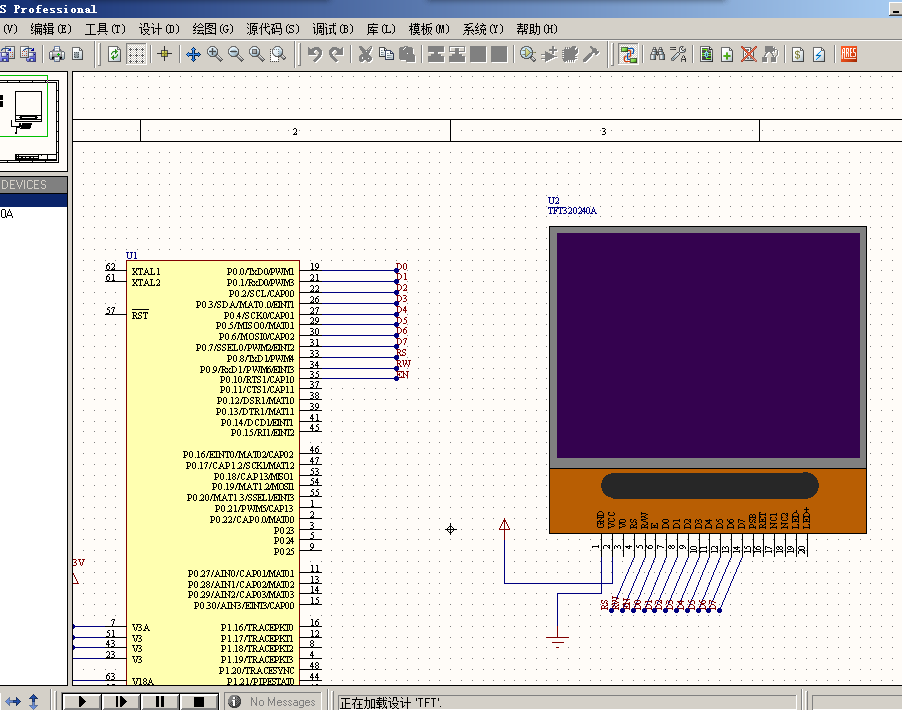
Task: Run the Electrical Rules Check icon
Action: point(819,54)
